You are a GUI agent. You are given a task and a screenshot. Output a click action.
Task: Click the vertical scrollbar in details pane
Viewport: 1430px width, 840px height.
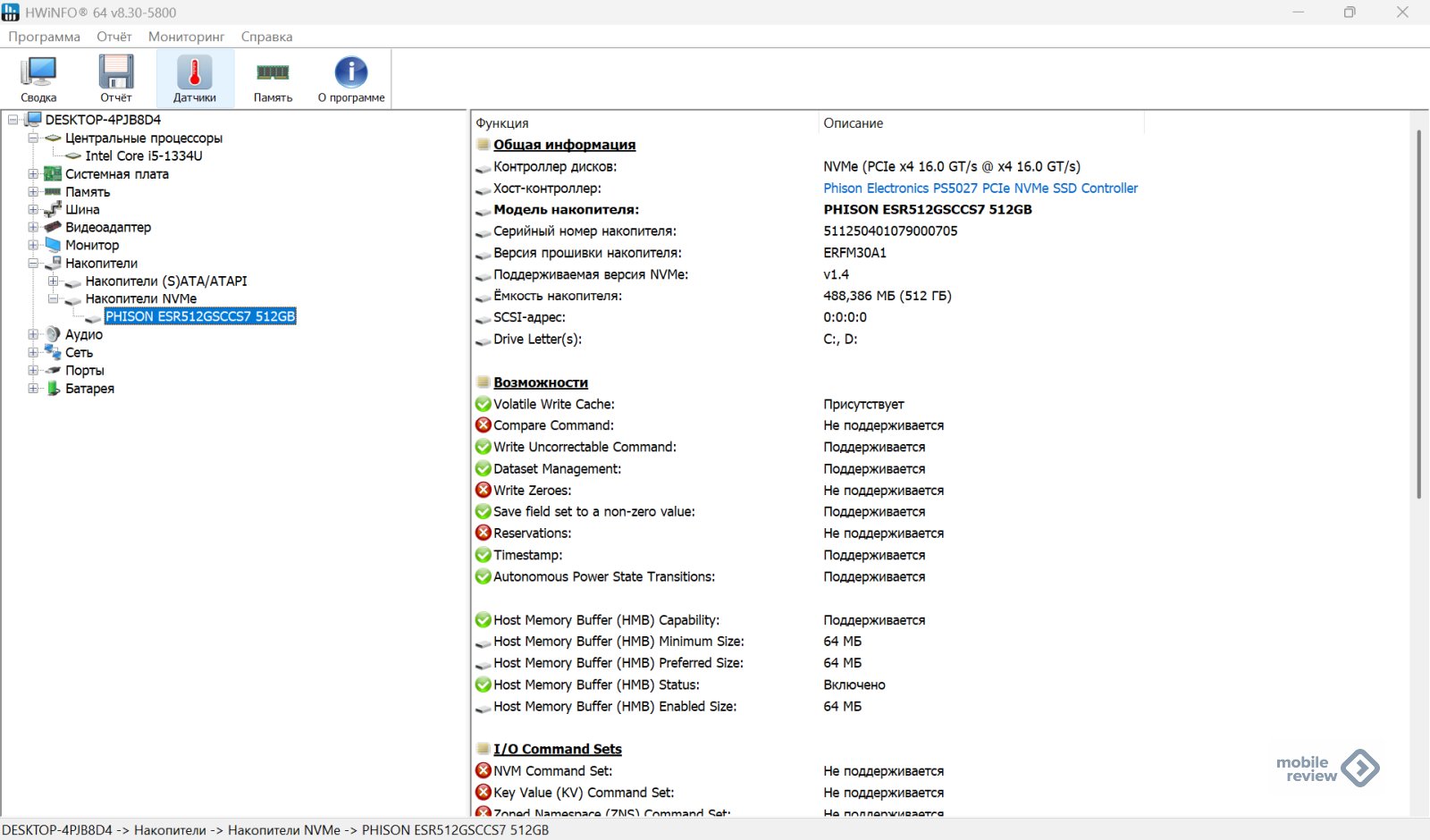1418,313
